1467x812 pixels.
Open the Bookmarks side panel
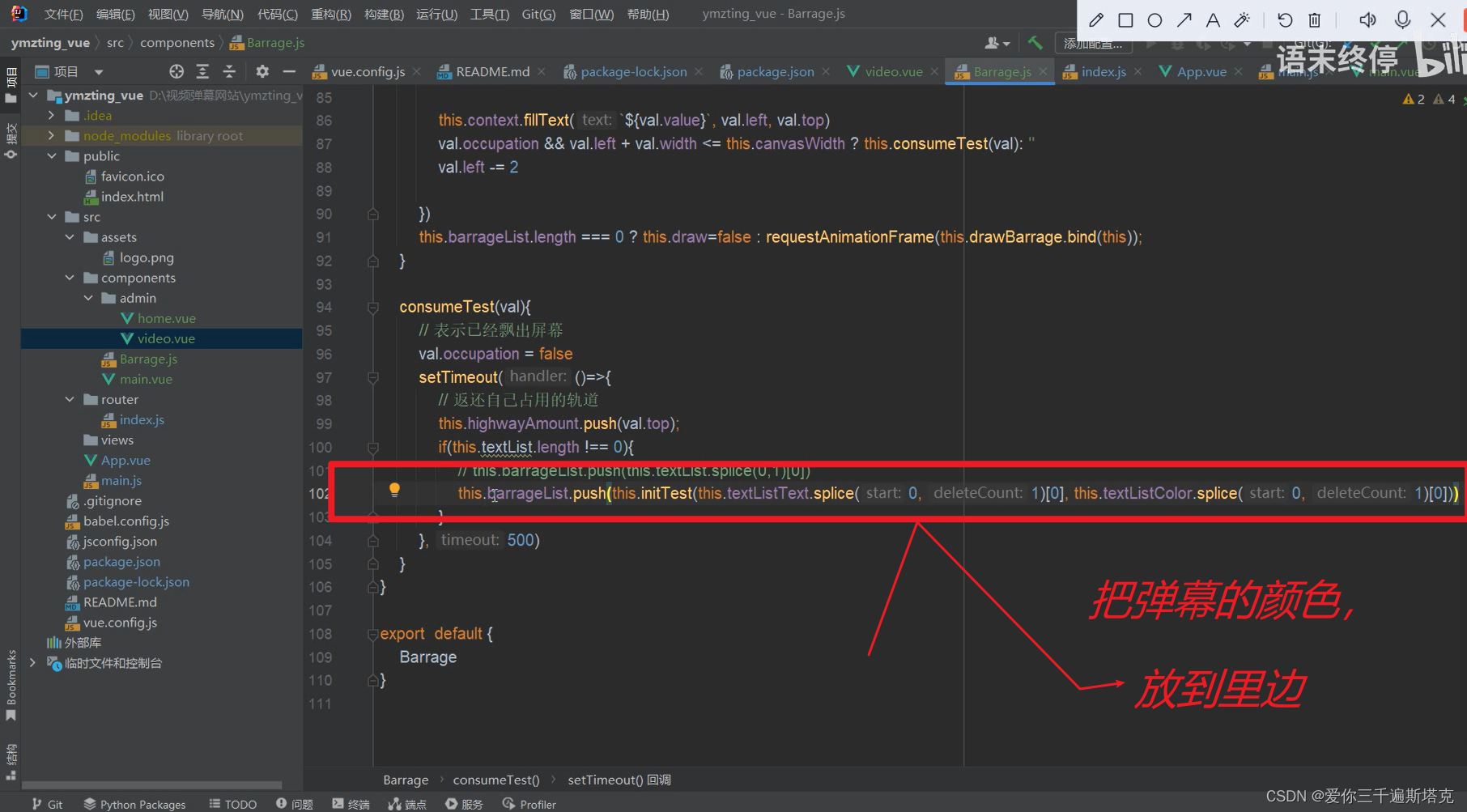click(x=11, y=685)
